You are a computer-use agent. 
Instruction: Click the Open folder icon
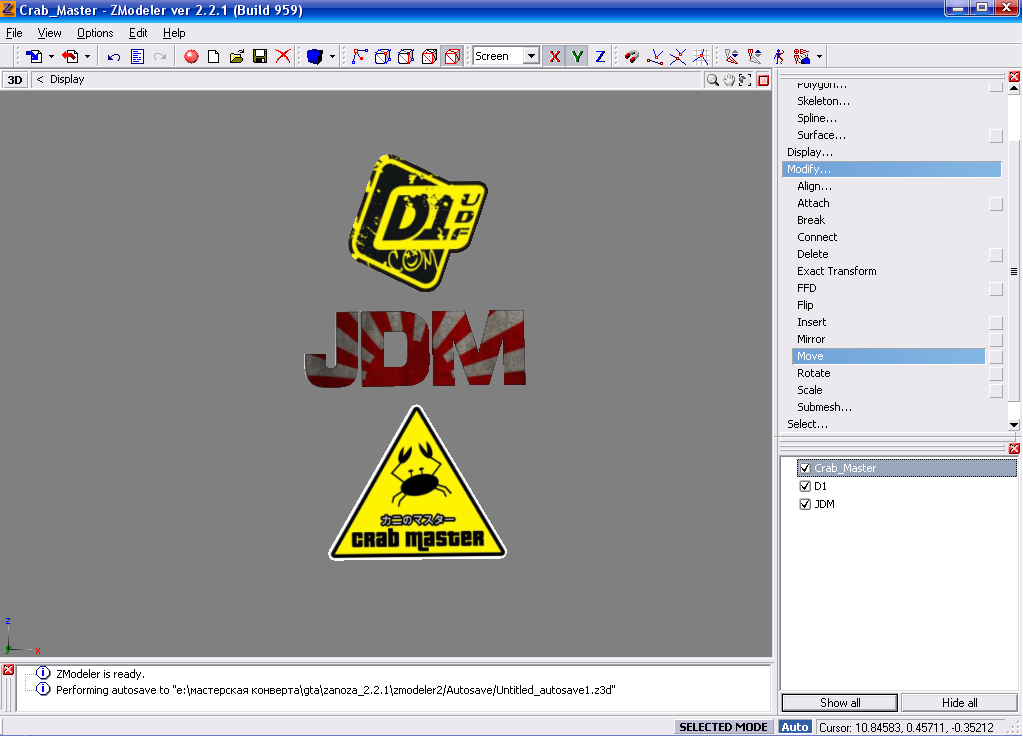236,57
